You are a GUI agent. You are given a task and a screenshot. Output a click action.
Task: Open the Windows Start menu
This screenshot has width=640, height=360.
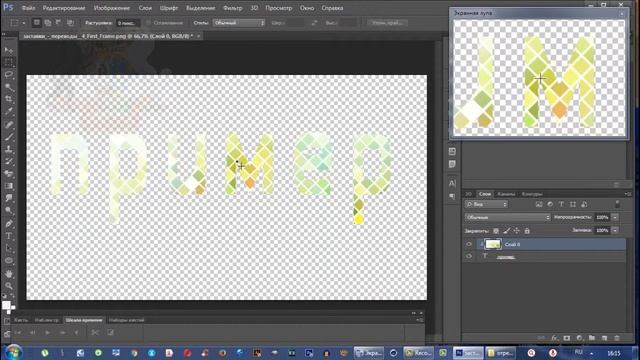tap(14, 352)
